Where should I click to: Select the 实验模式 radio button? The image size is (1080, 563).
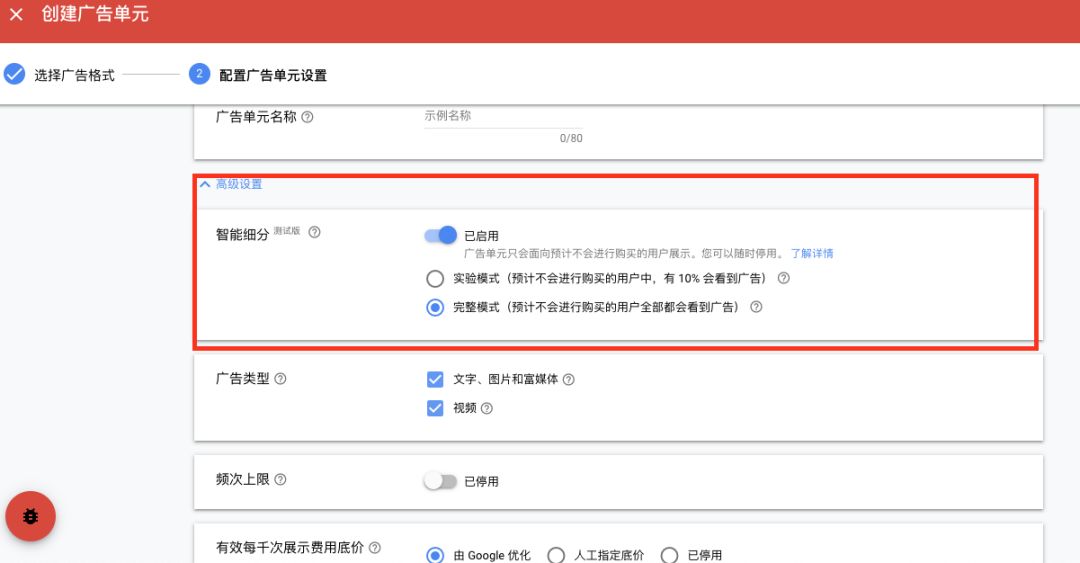point(435,278)
